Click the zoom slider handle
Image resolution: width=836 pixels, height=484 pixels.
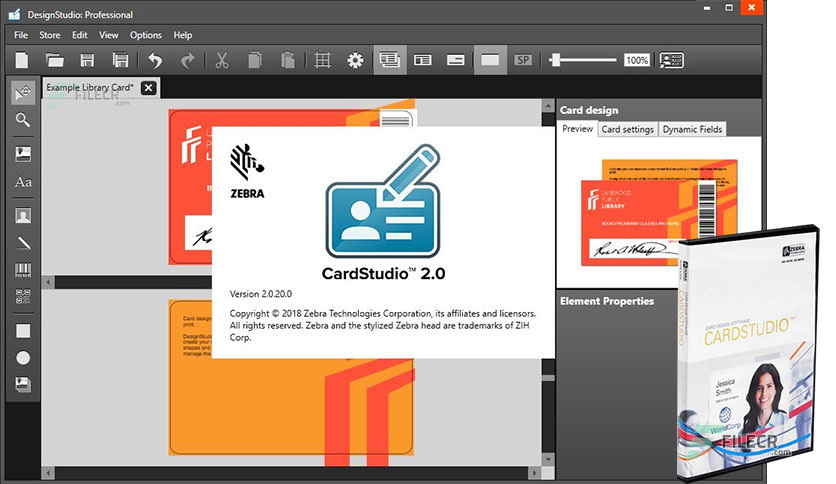pos(556,60)
